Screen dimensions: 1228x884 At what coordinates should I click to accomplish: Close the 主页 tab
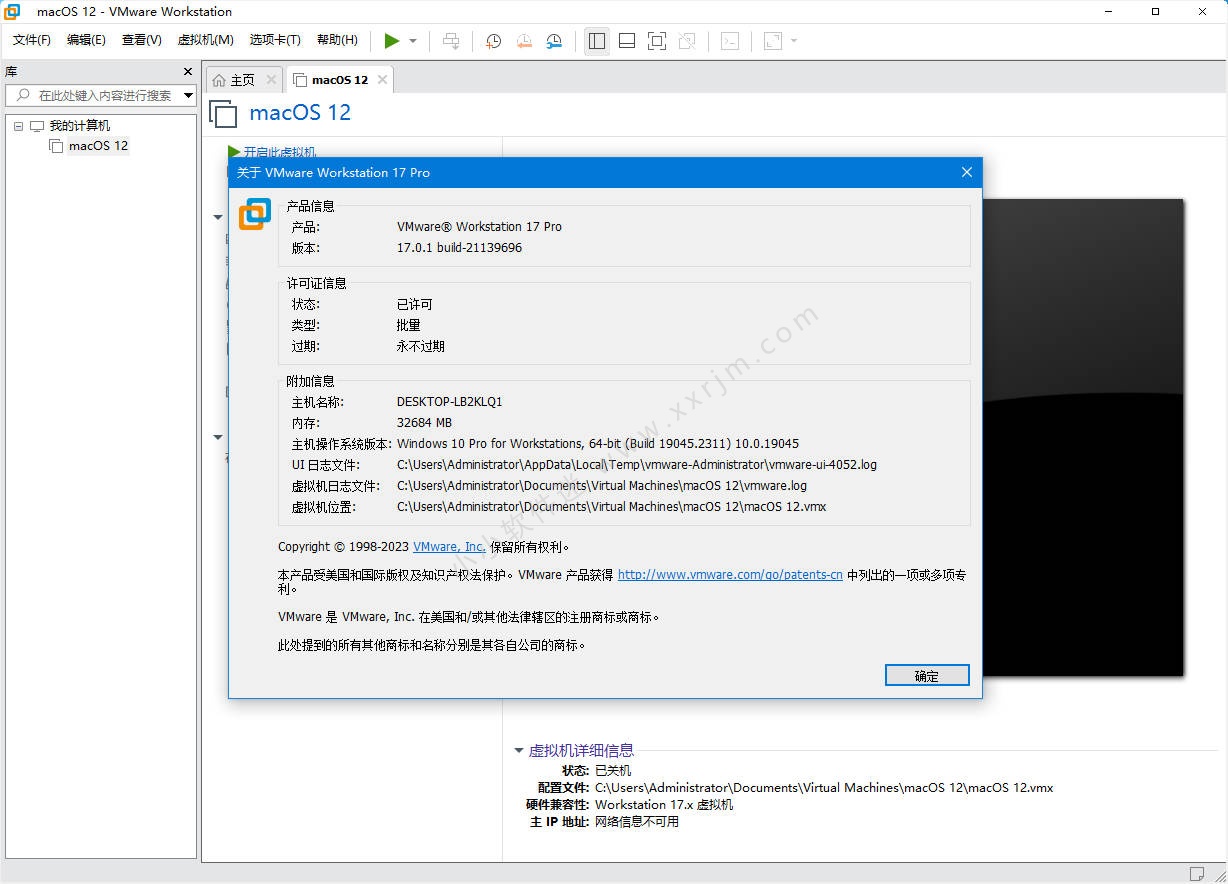[271, 80]
